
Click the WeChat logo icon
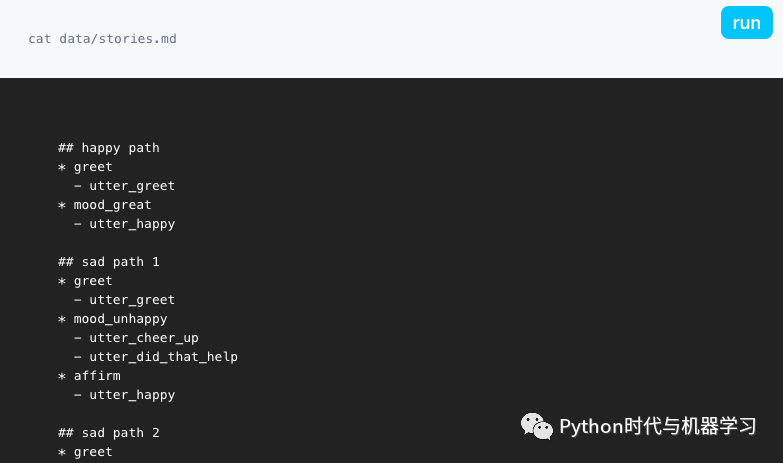click(x=536, y=427)
